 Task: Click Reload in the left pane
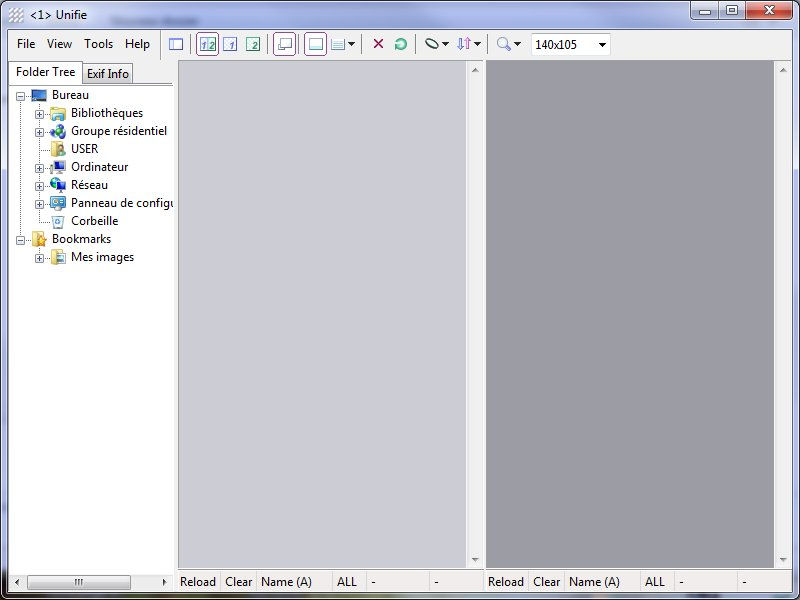(198, 582)
